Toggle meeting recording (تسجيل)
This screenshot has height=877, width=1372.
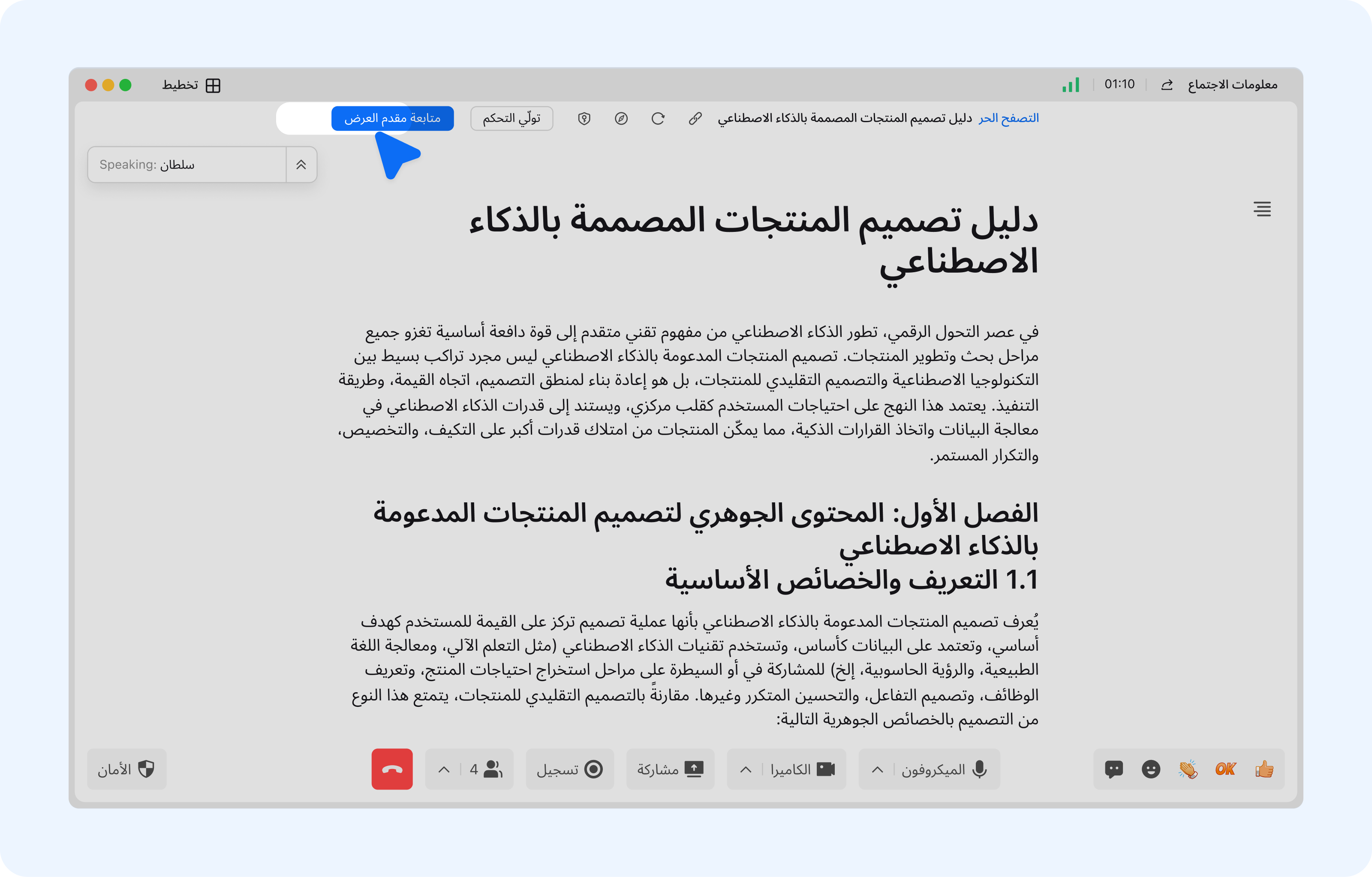[x=570, y=769]
